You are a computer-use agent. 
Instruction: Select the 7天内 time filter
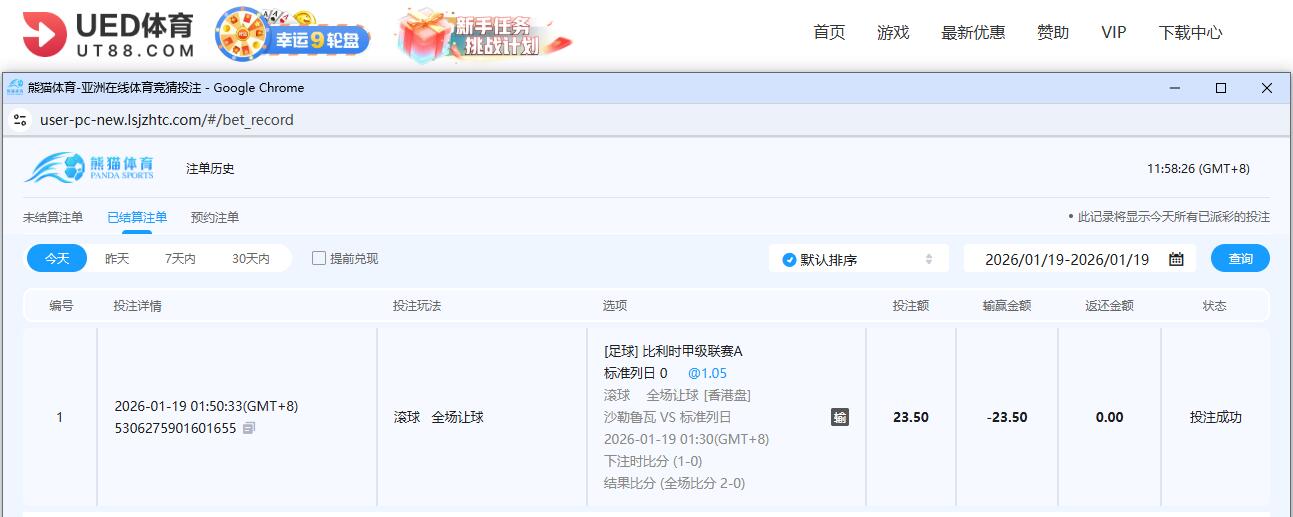pos(180,259)
